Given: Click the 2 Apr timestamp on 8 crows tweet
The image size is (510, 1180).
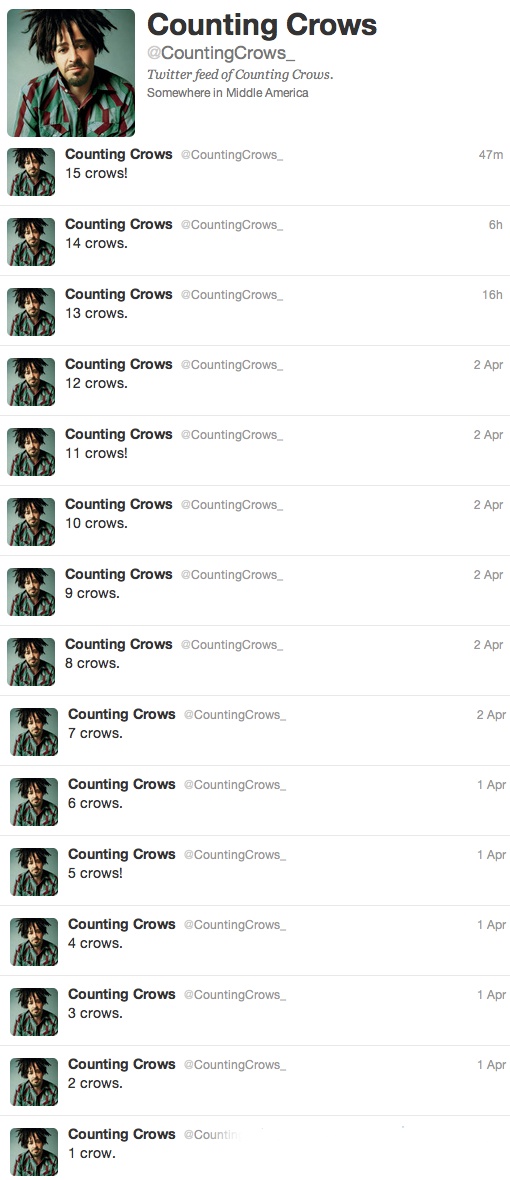Looking at the screenshot, I should 488,645.
